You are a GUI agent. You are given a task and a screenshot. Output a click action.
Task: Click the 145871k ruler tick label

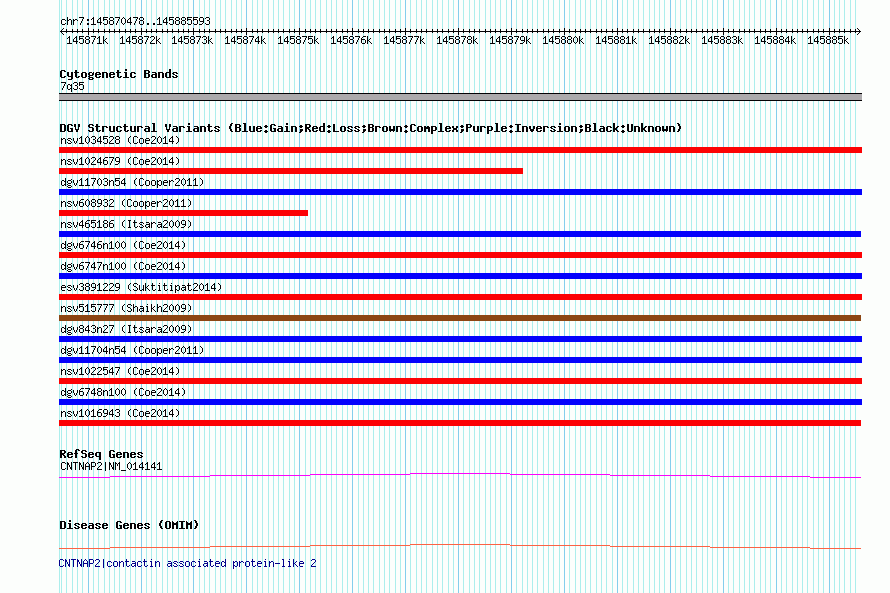87,40
